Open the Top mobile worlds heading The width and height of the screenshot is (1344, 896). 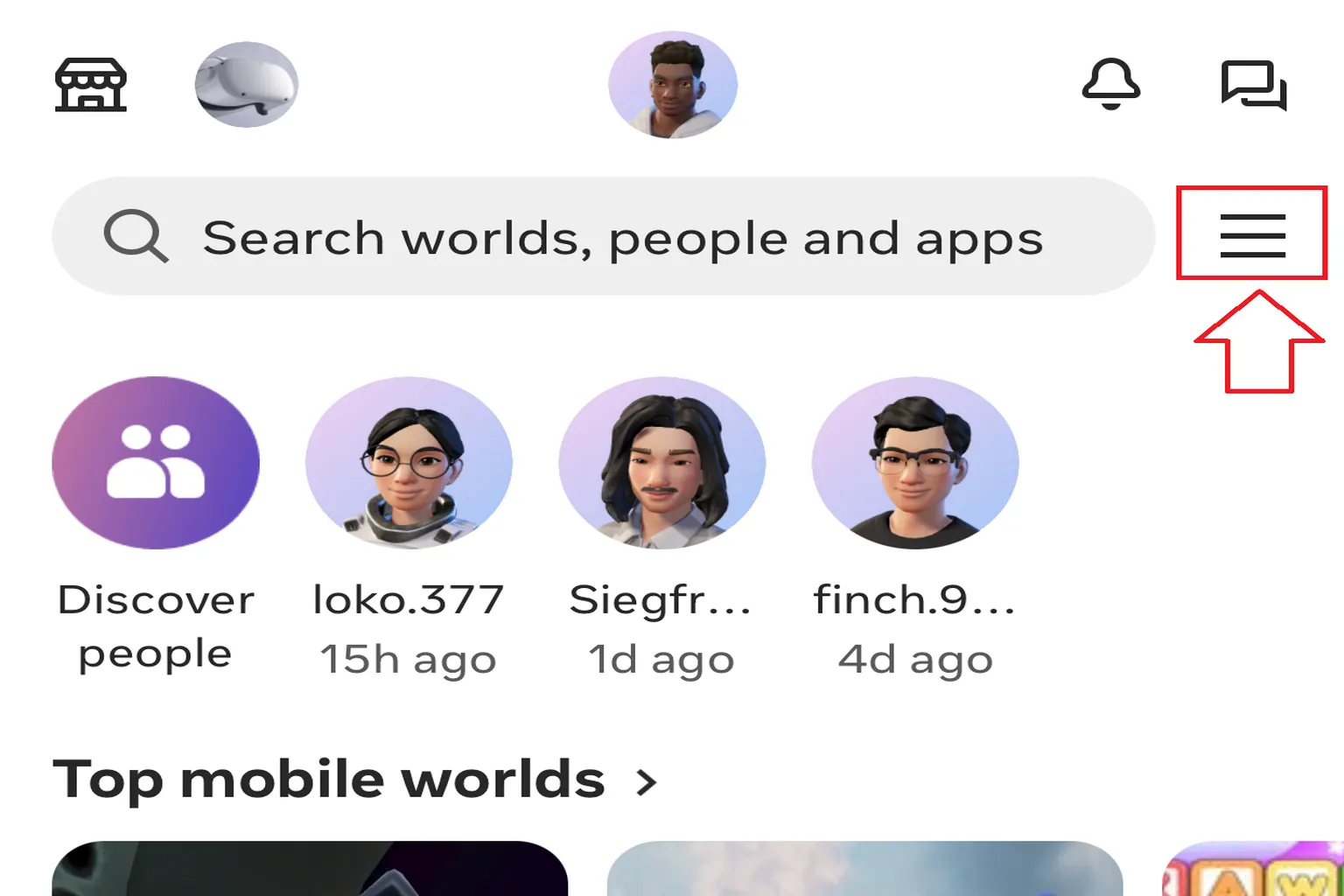pyautogui.click(x=329, y=779)
